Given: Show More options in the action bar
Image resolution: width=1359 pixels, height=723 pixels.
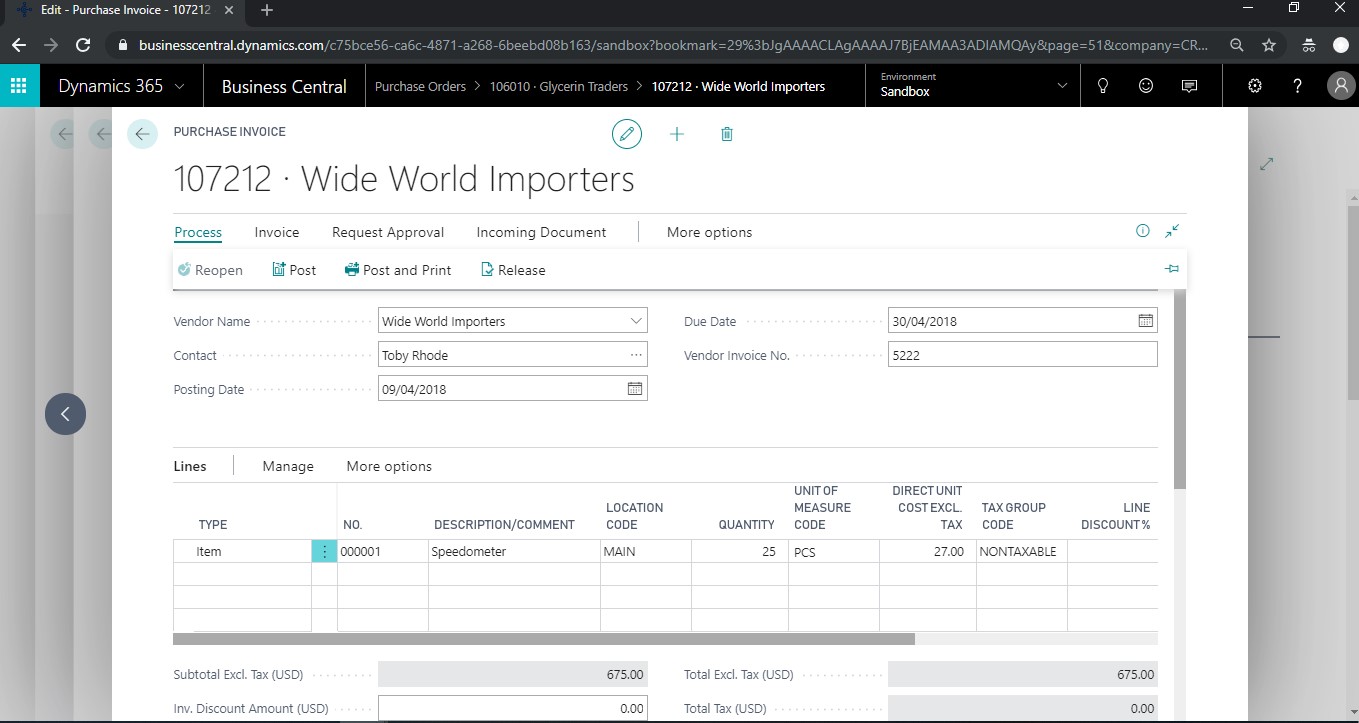Looking at the screenshot, I should tap(709, 232).
